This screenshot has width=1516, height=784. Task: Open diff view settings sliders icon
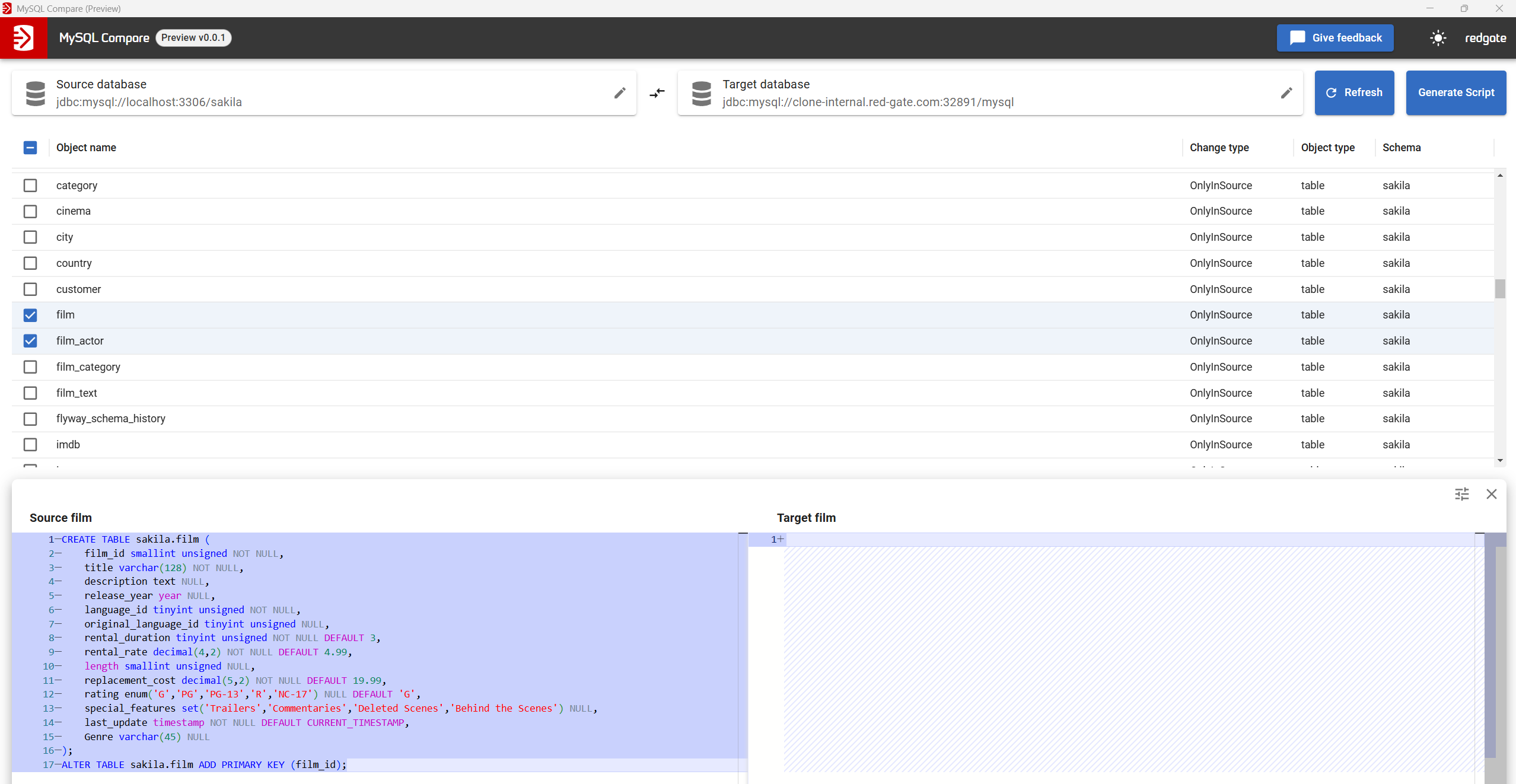click(1462, 494)
